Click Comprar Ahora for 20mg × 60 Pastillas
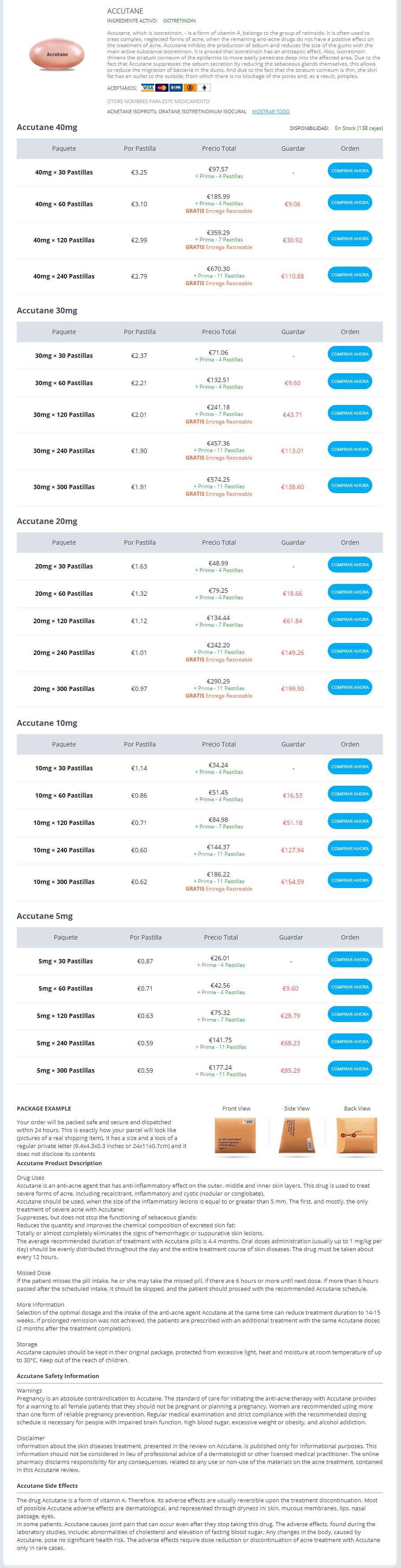The image size is (401, 1568). (350, 592)
